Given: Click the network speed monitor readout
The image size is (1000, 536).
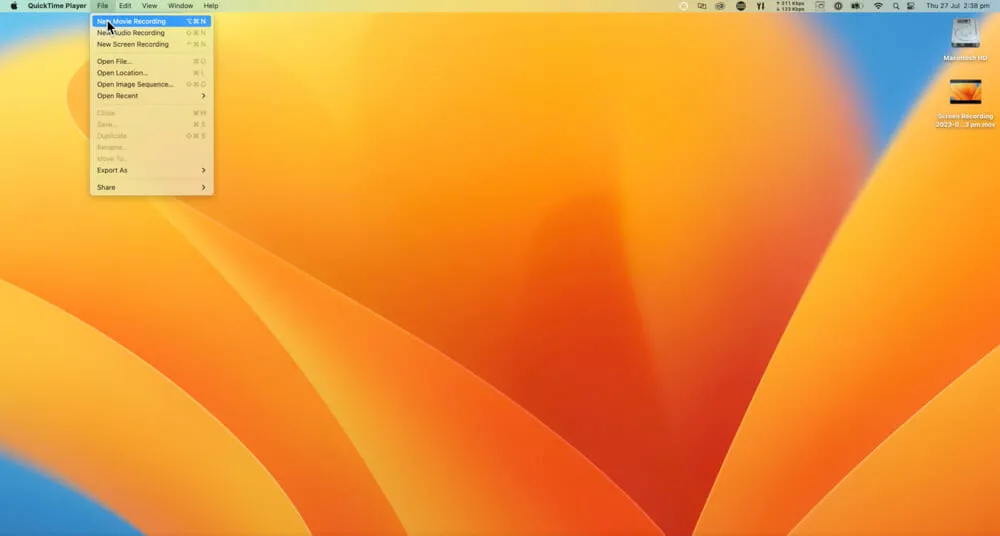Looking at the screenshot, I should click(789, 6).
